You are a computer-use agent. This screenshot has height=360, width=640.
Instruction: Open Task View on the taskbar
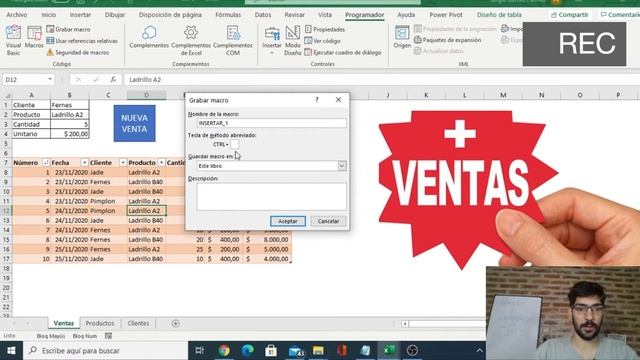click(x=200, y=351)
